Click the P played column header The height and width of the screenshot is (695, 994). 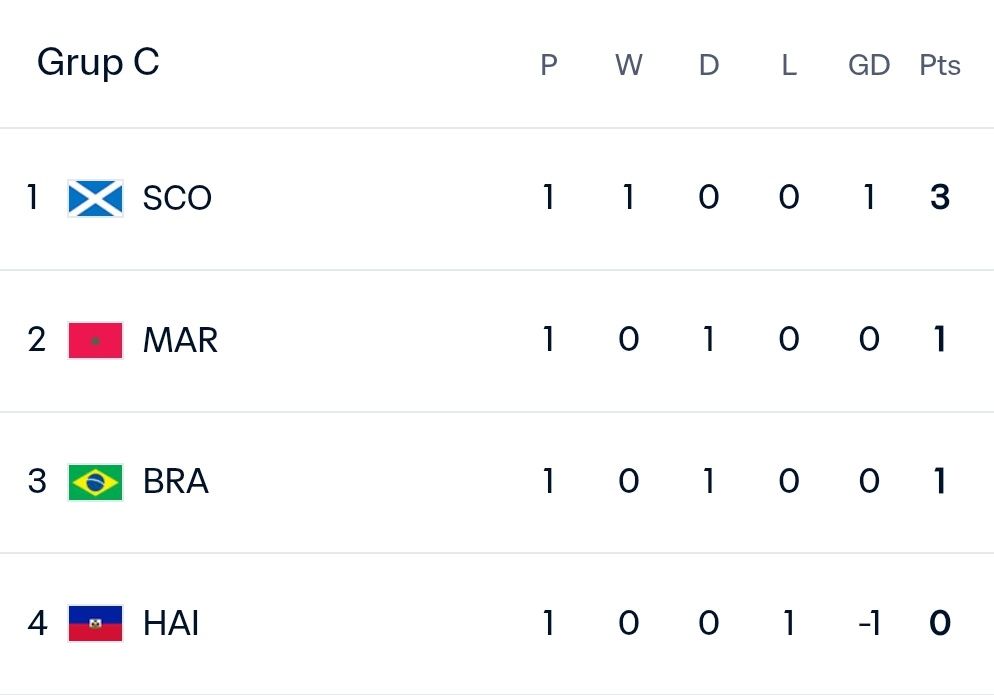(549, 65)
